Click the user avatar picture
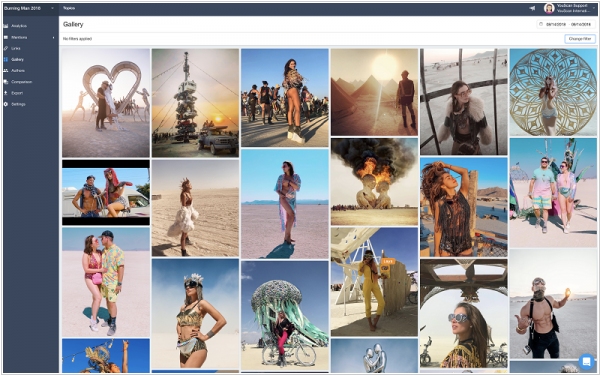Image resolution: width=600 pixels, height=375 pixels. pyautogui.click(x=549, y=8)
